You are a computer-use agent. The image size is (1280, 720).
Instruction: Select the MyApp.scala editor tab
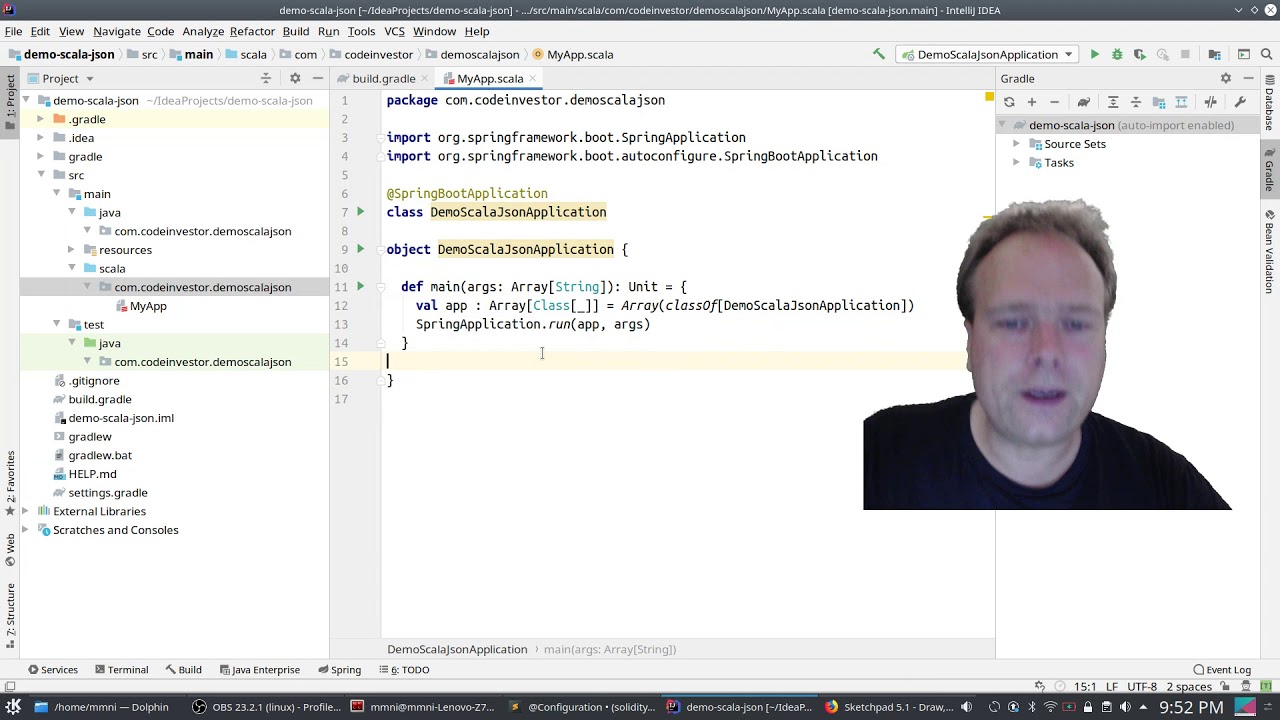click(490, 79)
